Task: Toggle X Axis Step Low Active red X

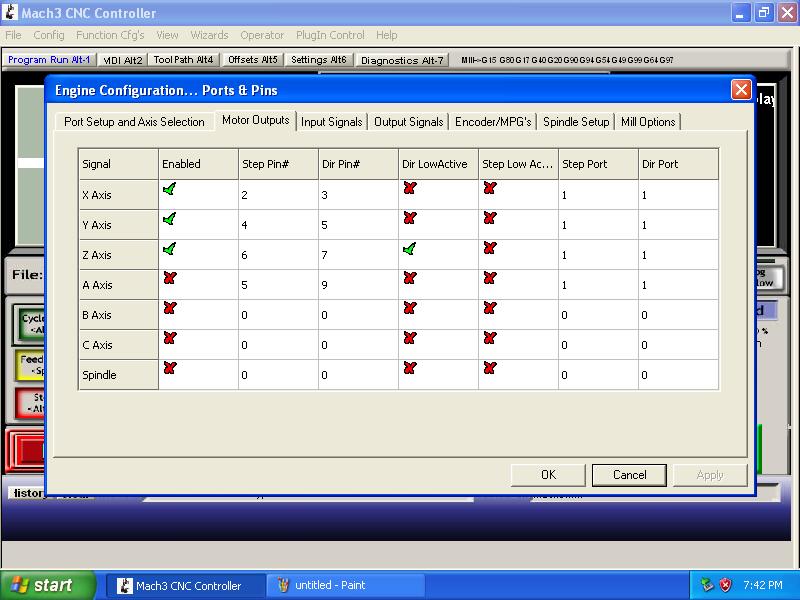Action: 489,189
